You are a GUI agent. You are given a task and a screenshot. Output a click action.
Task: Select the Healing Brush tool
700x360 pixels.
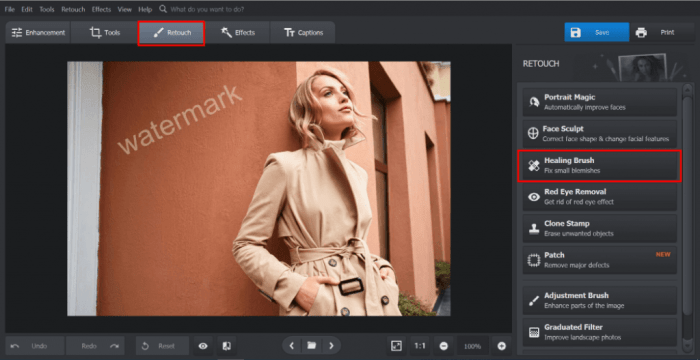[x=600, y=166]
